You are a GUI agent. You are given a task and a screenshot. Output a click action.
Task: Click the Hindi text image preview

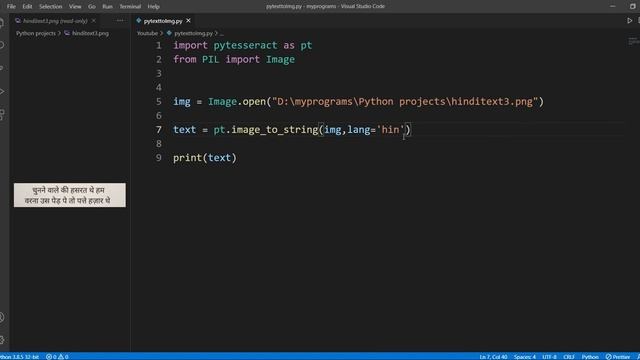click(x=70, y=195)
